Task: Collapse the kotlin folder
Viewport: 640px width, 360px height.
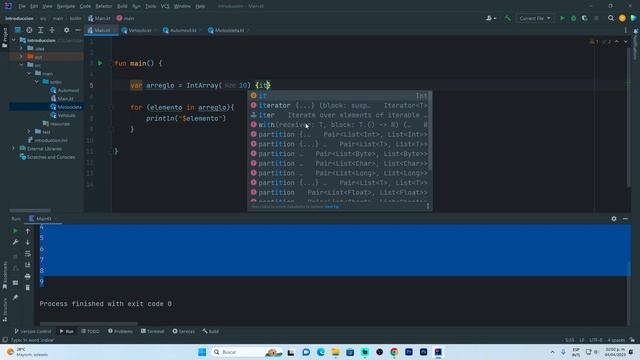Action: point(37,82)
